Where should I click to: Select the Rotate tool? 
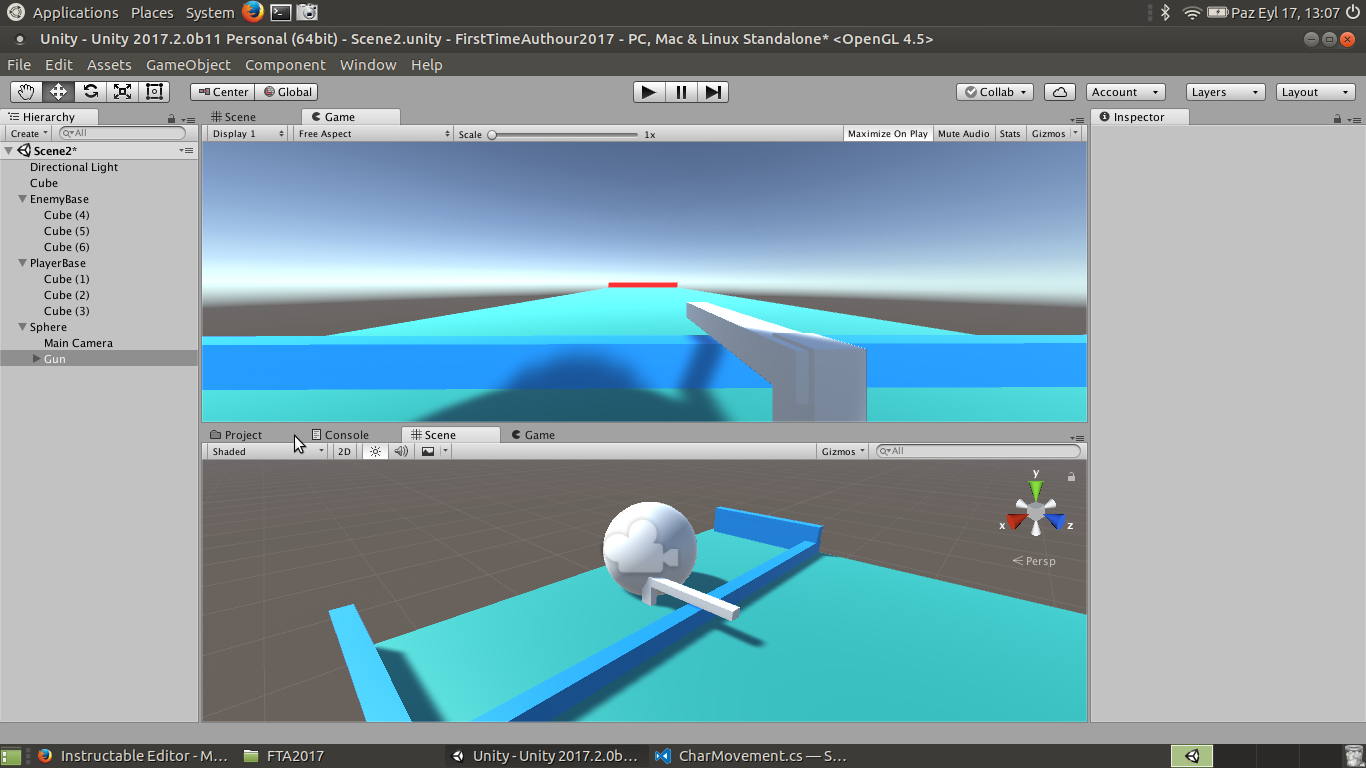(x=90, y=92)
